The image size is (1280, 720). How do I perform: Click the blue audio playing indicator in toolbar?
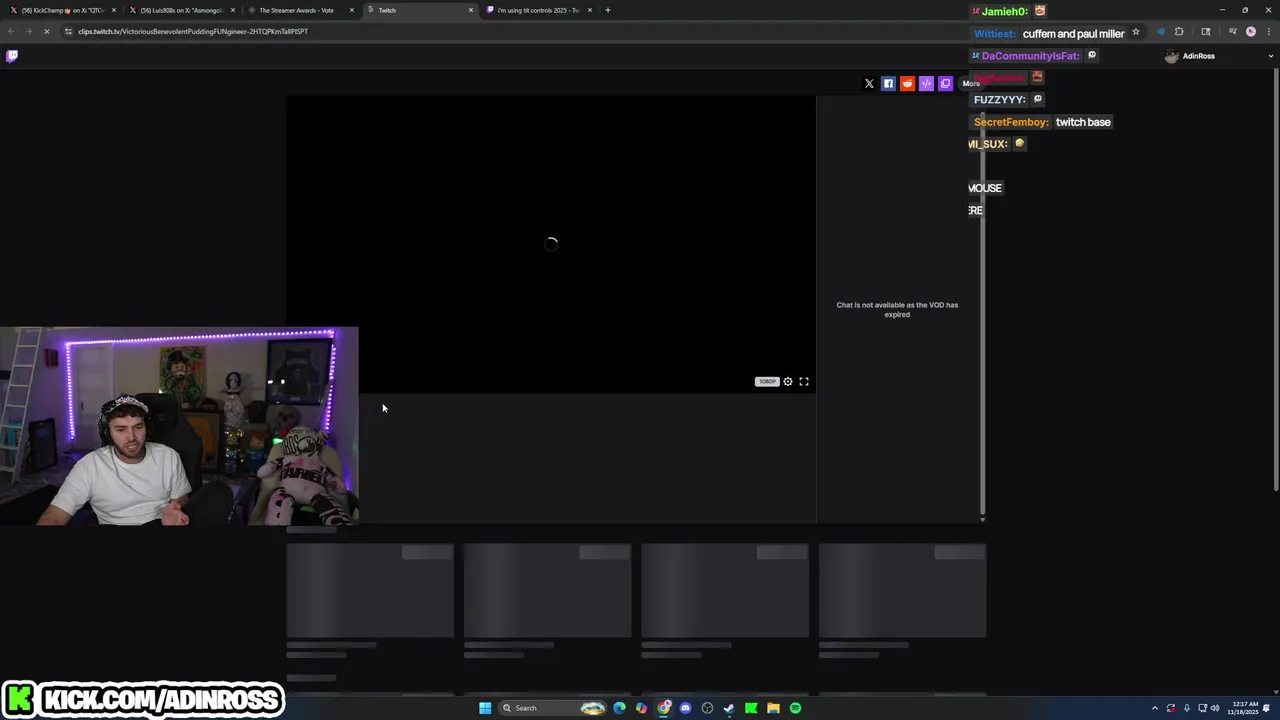click(x=1161, y=32)
